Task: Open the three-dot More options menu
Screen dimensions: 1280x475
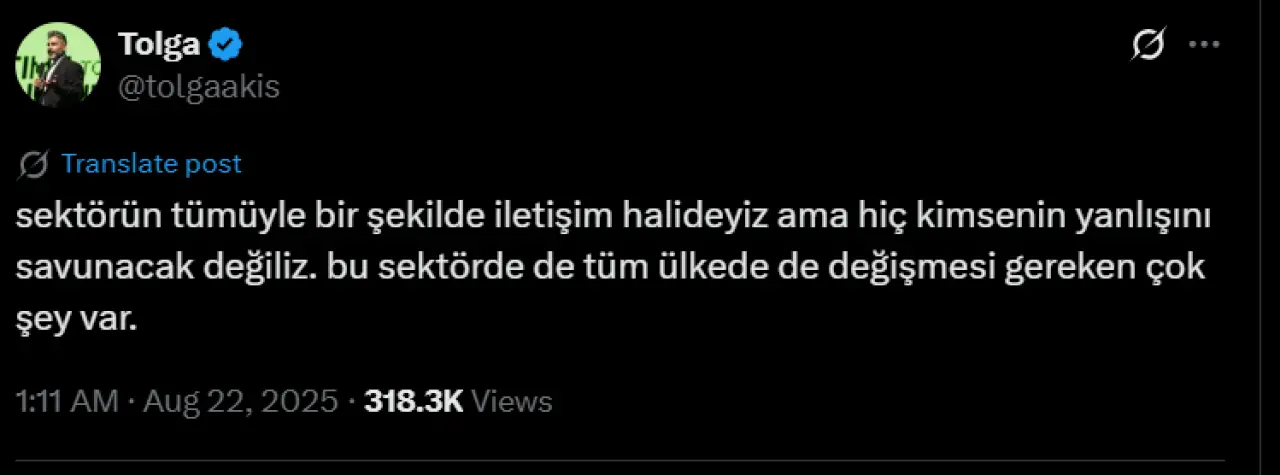Action: (1203, 46)
